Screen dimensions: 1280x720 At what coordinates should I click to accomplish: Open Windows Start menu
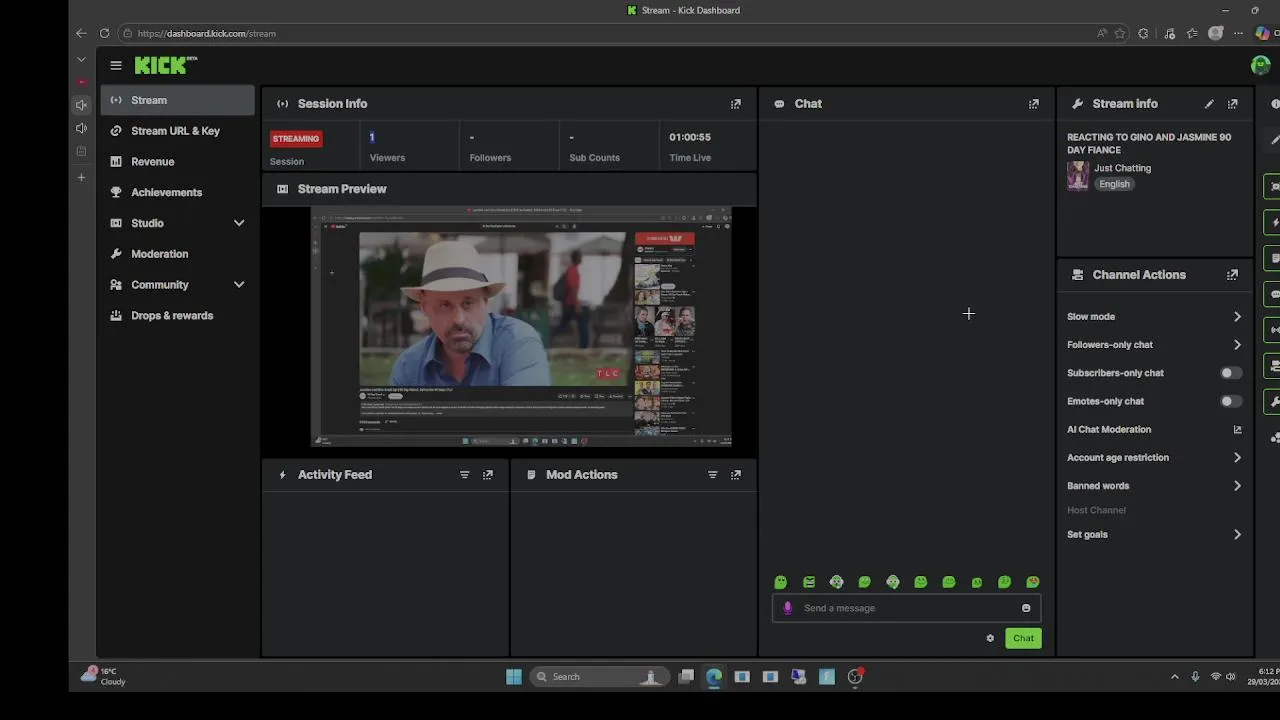[x=513, y=677]
